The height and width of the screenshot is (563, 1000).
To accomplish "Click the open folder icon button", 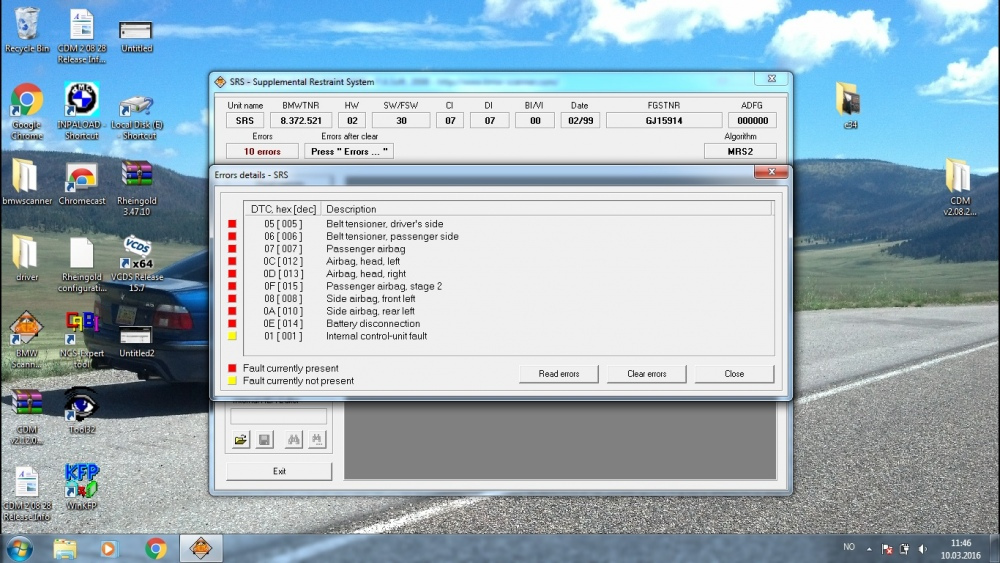I will point(241,440).
